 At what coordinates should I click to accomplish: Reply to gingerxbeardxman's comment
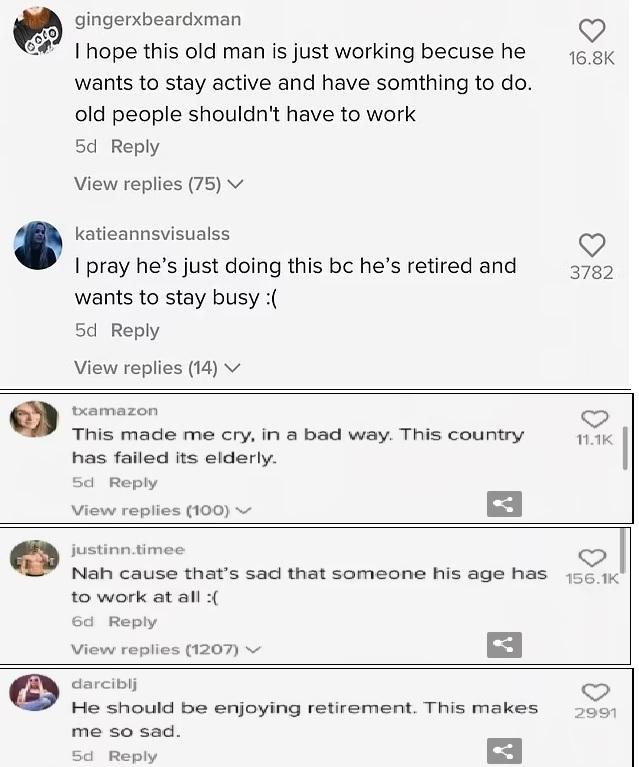tap(135, 147)
